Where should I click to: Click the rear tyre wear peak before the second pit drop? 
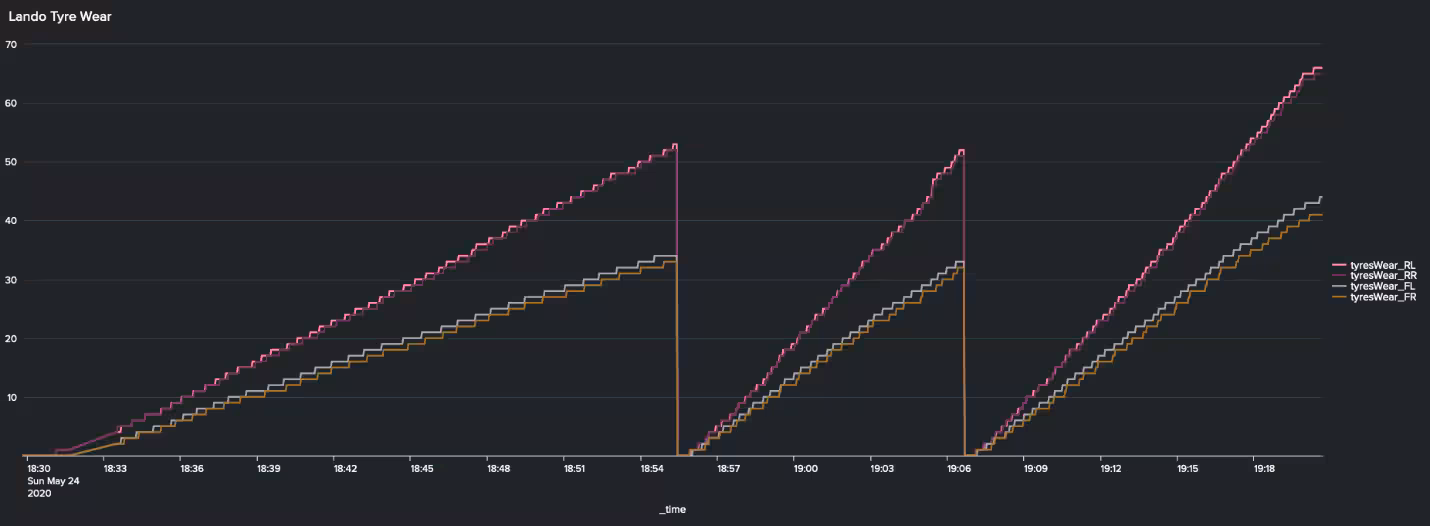961,151
